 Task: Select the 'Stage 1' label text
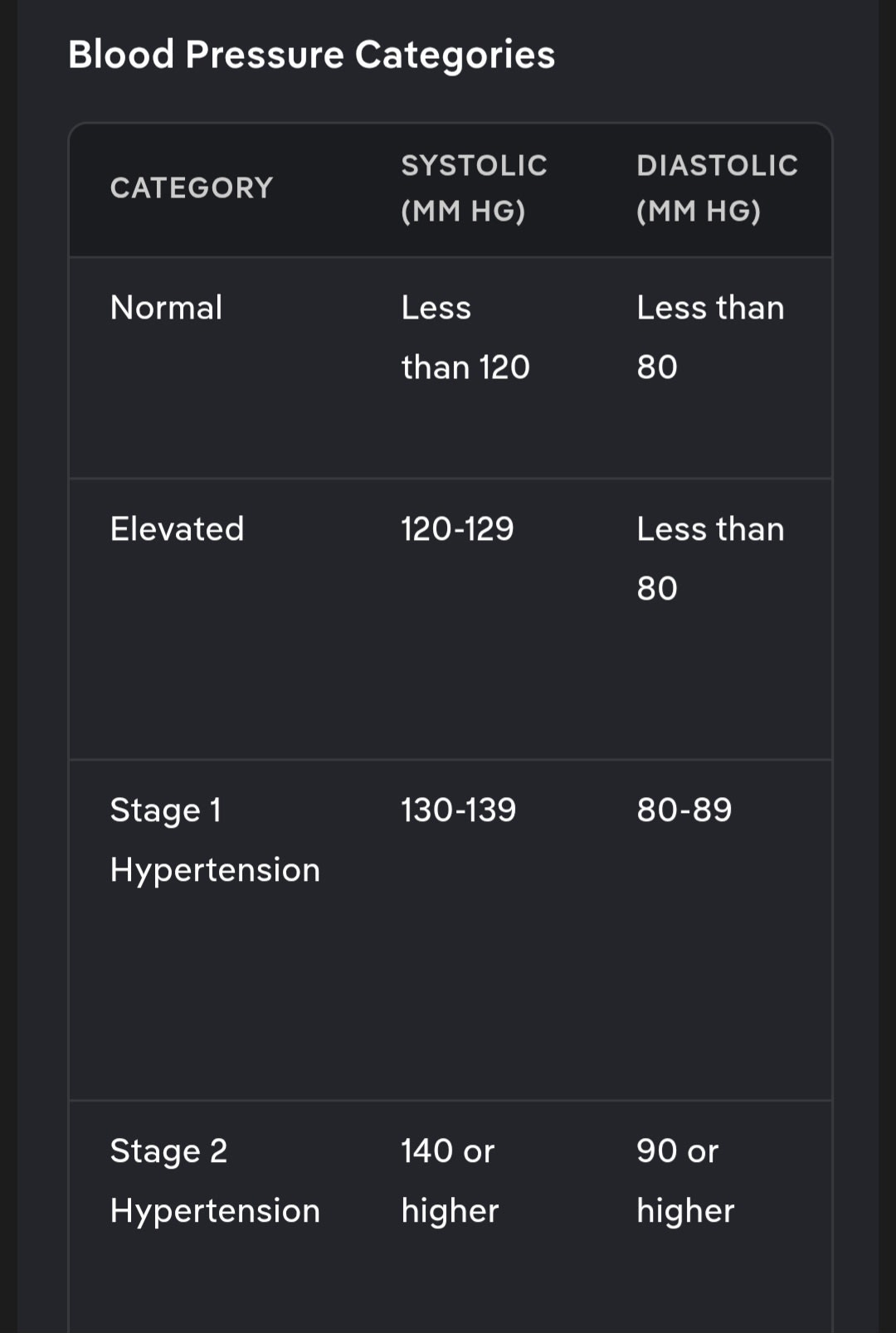166,810
